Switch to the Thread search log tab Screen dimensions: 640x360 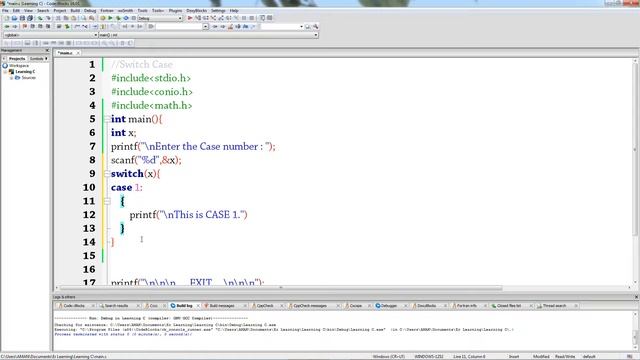[554, 306]
